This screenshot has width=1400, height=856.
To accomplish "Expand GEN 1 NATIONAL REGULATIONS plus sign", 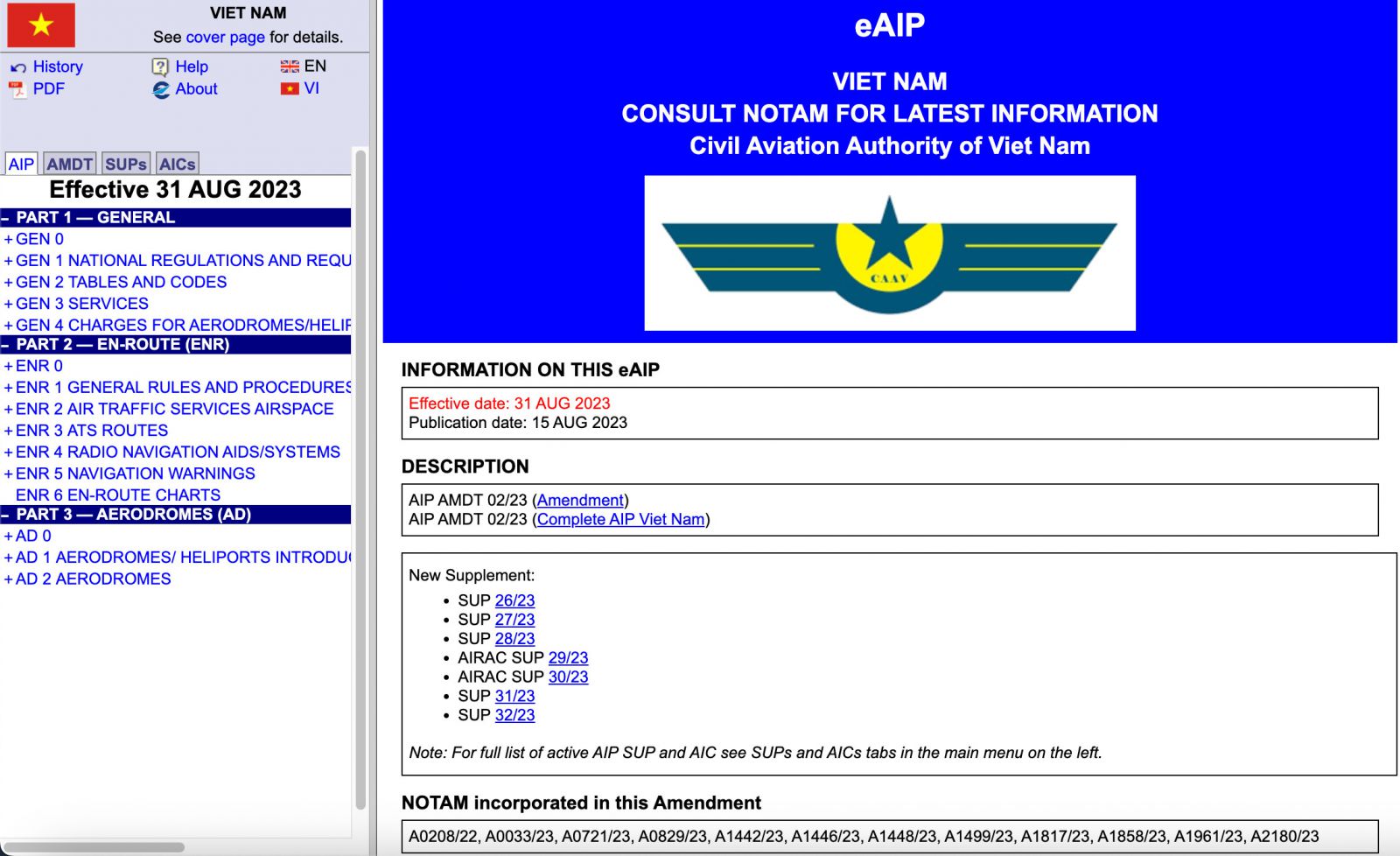I will [x=9, y=261].
